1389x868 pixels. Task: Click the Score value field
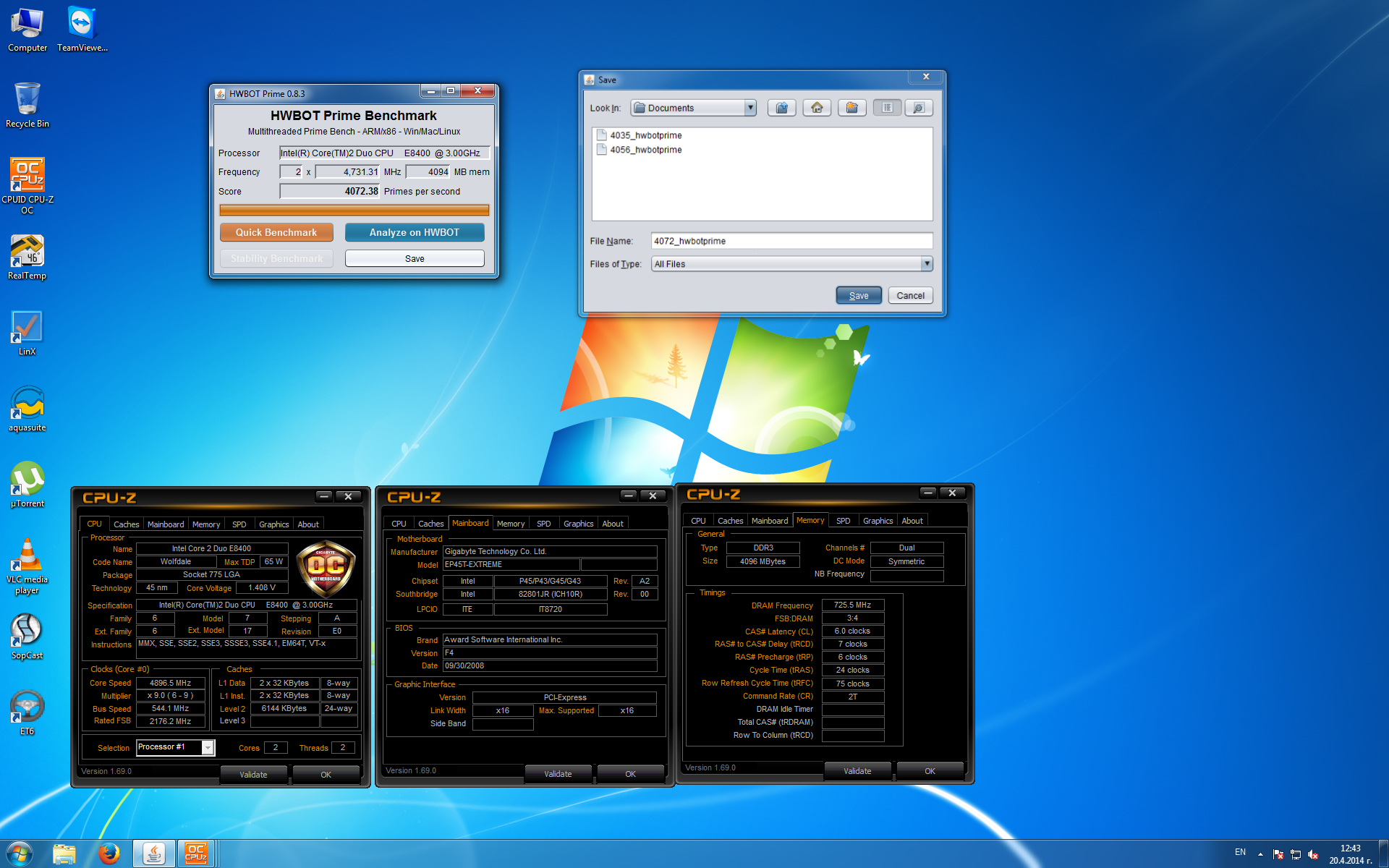(x=330, y=191)
